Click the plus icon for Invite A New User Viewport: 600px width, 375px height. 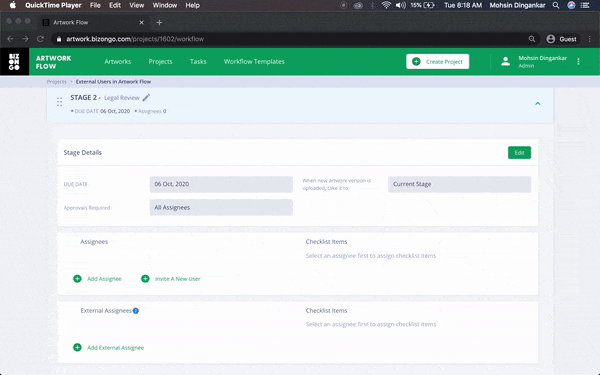[x=145, y=279]
